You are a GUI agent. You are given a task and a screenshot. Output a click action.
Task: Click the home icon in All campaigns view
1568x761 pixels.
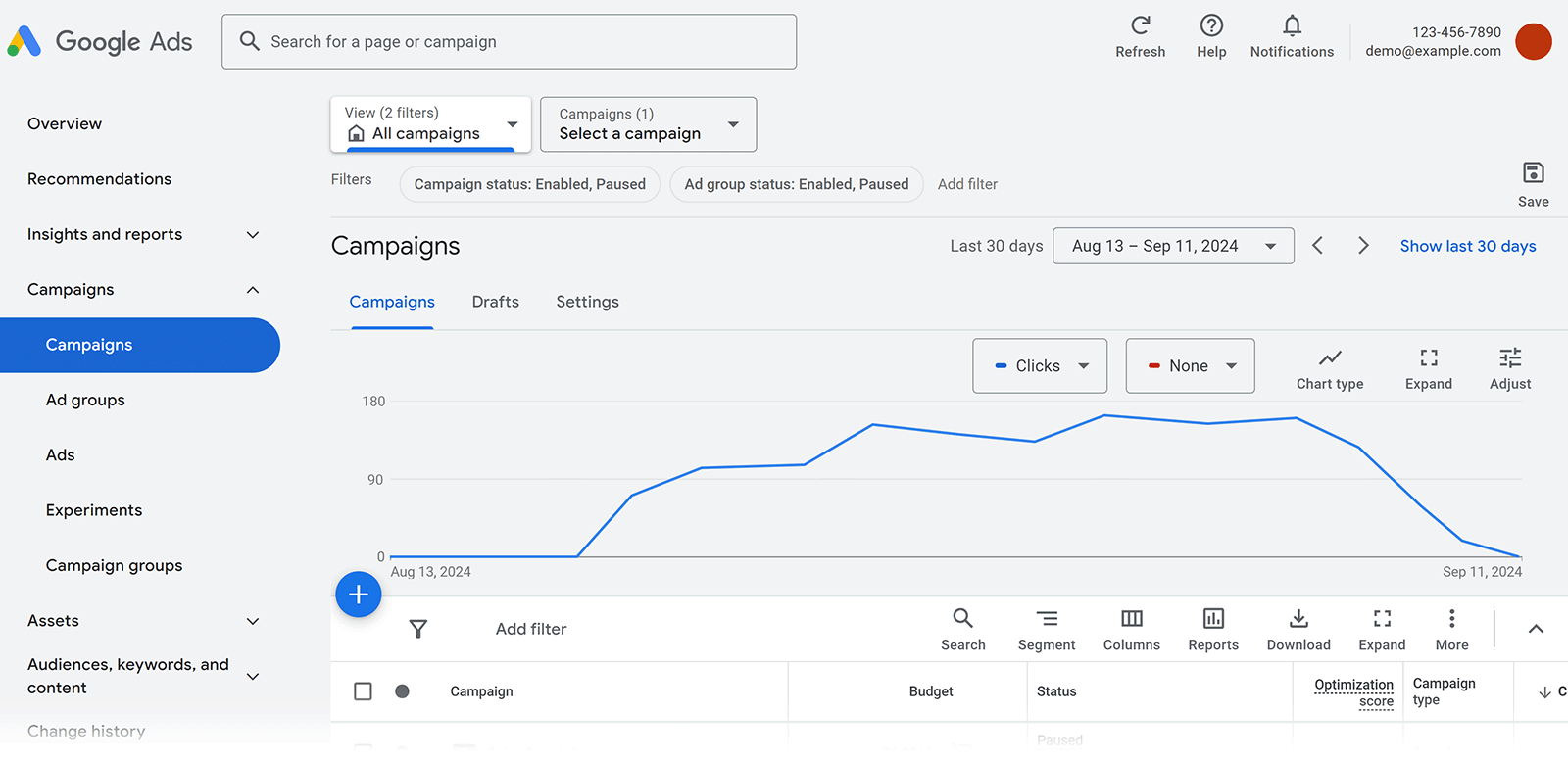(357, 133)
